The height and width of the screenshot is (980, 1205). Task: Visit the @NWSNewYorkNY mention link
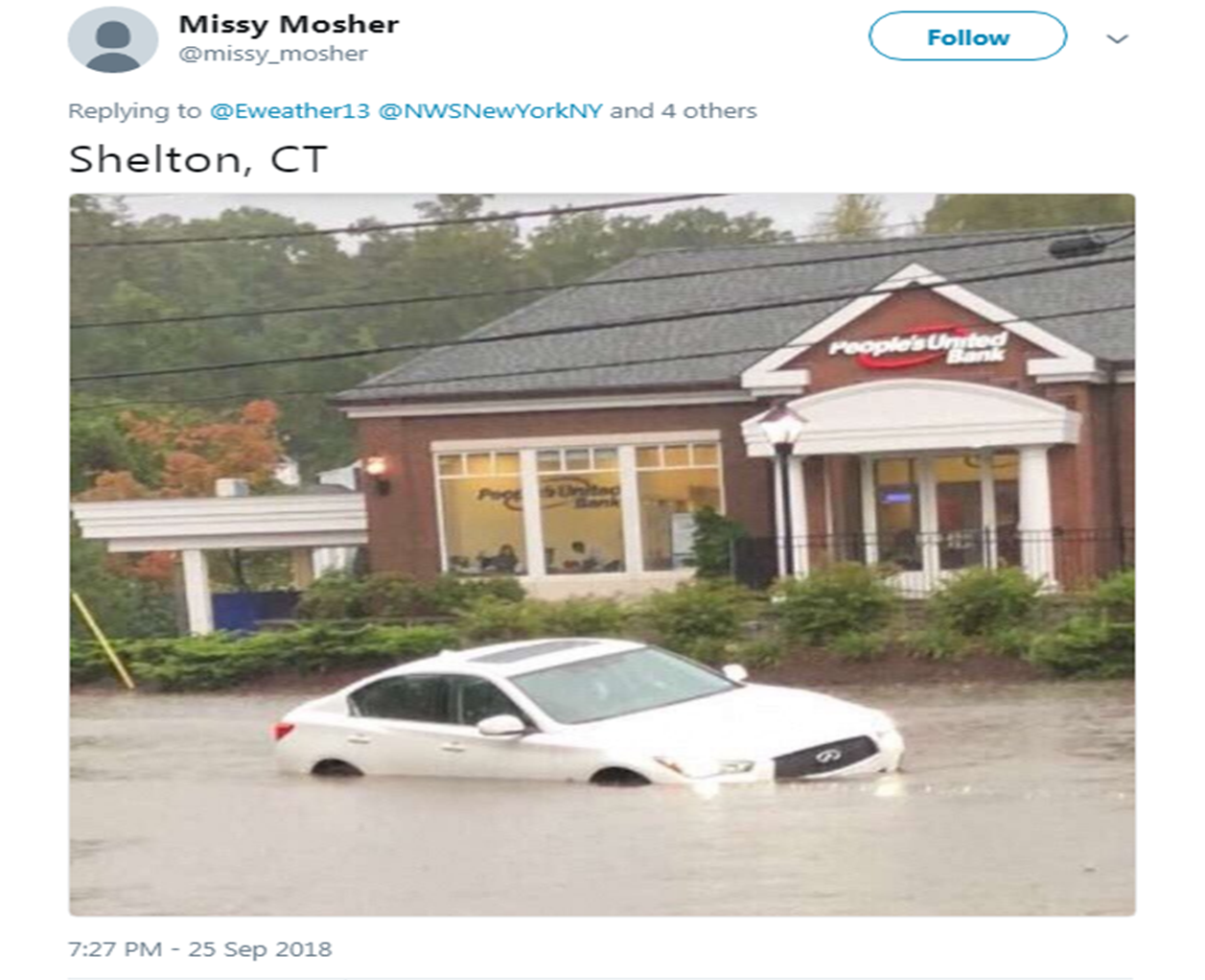click(491, 111)
